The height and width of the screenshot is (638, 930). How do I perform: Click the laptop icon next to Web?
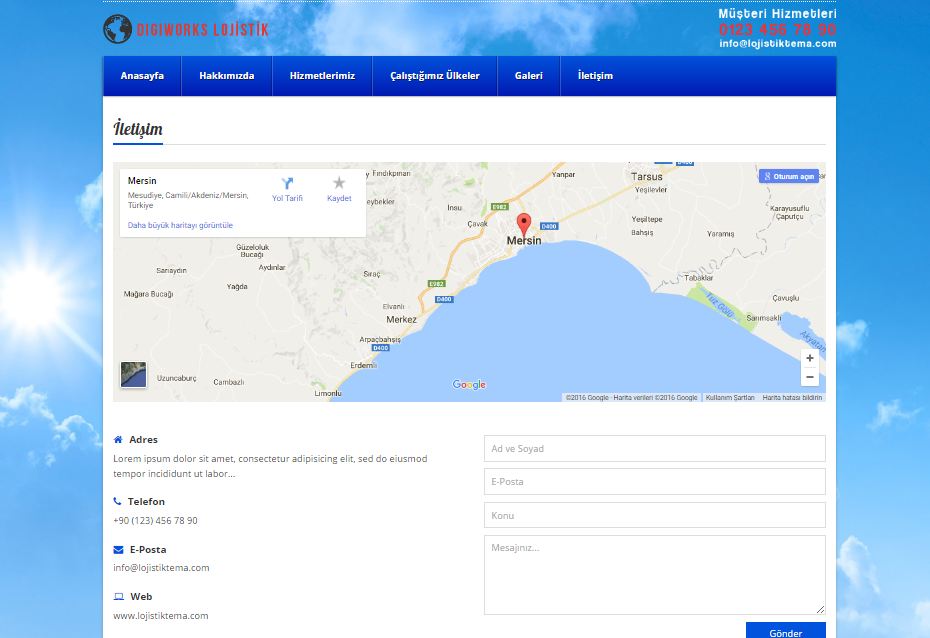pyautogui.click(x=119, y=596)
